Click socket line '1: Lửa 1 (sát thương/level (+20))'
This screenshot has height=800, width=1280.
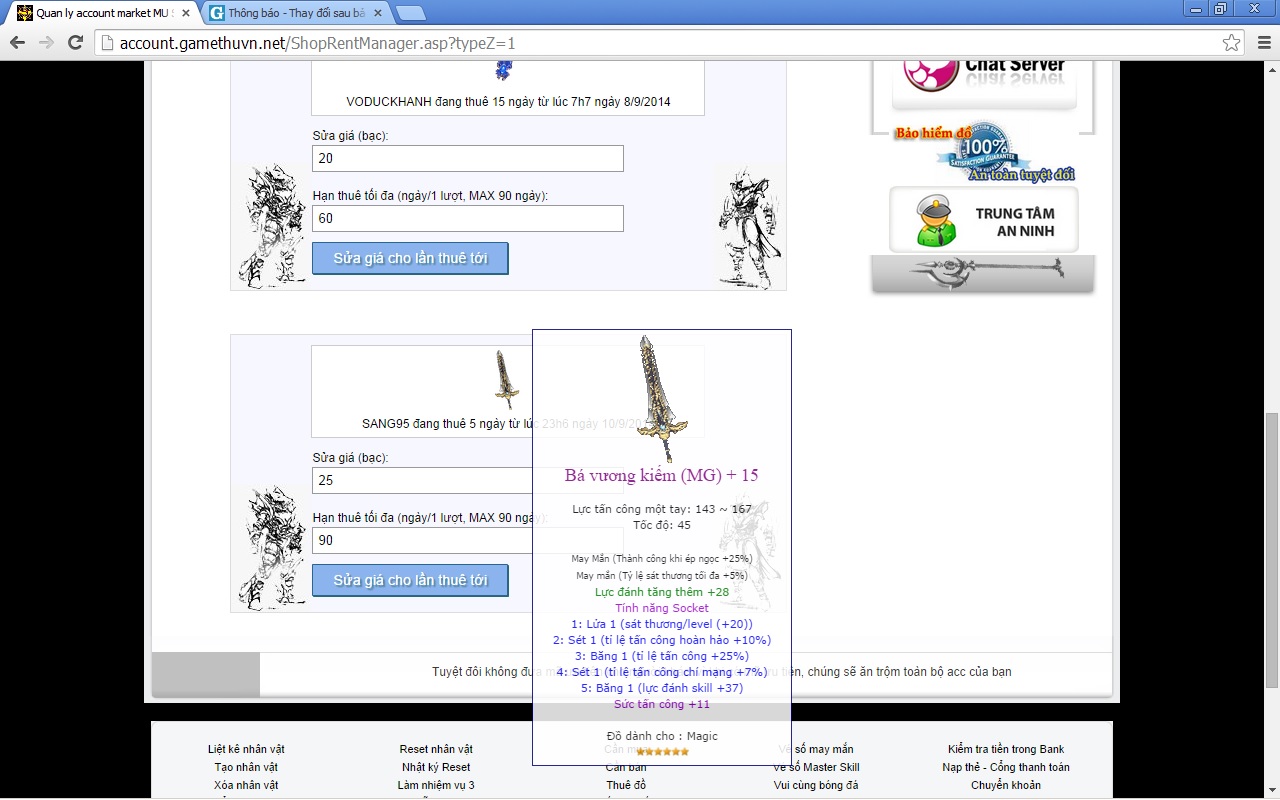(x=661, y=624)
